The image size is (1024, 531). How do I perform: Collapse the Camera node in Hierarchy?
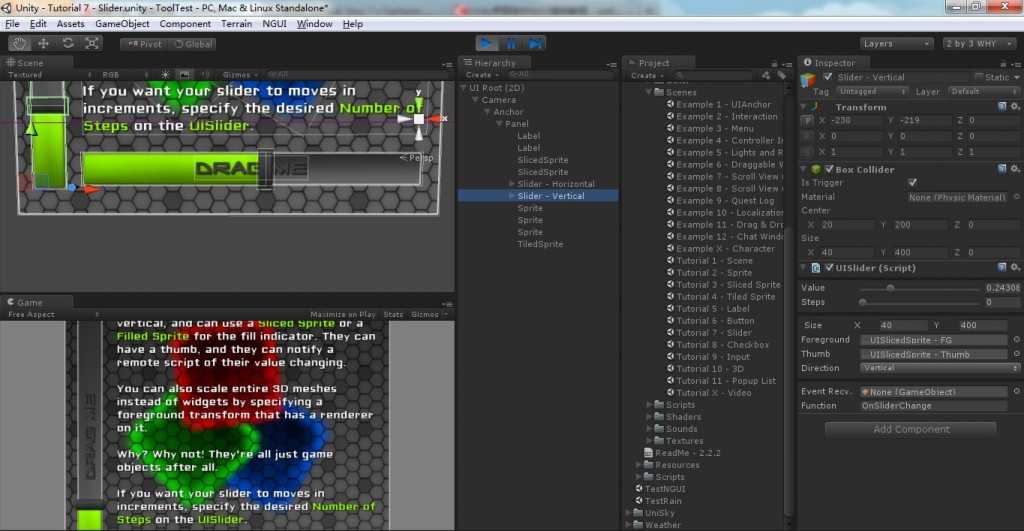pyautogui.click(x=476, y=100)
